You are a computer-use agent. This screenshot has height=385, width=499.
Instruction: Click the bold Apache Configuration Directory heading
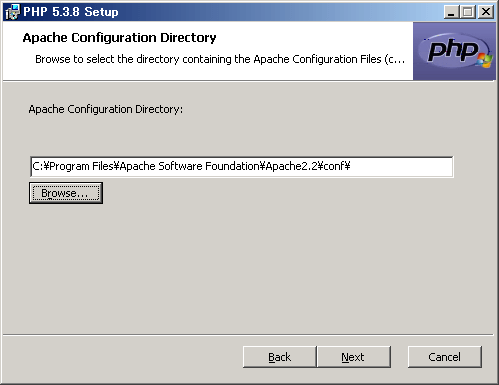pyautogui.click(x=119, y=38)
